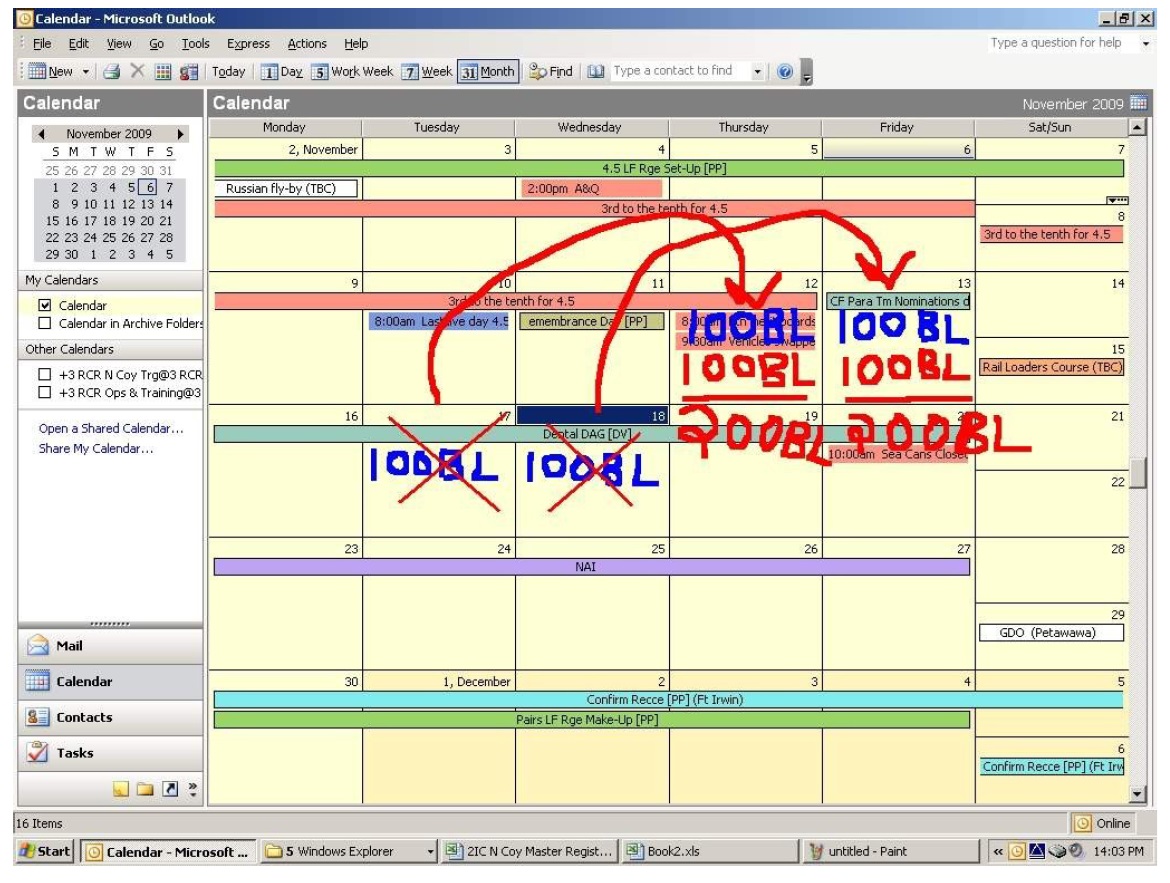Click the blue Help question mark icon
Image resolution: width=1170 pixels, height=883 pixels.
pos(785,72)
